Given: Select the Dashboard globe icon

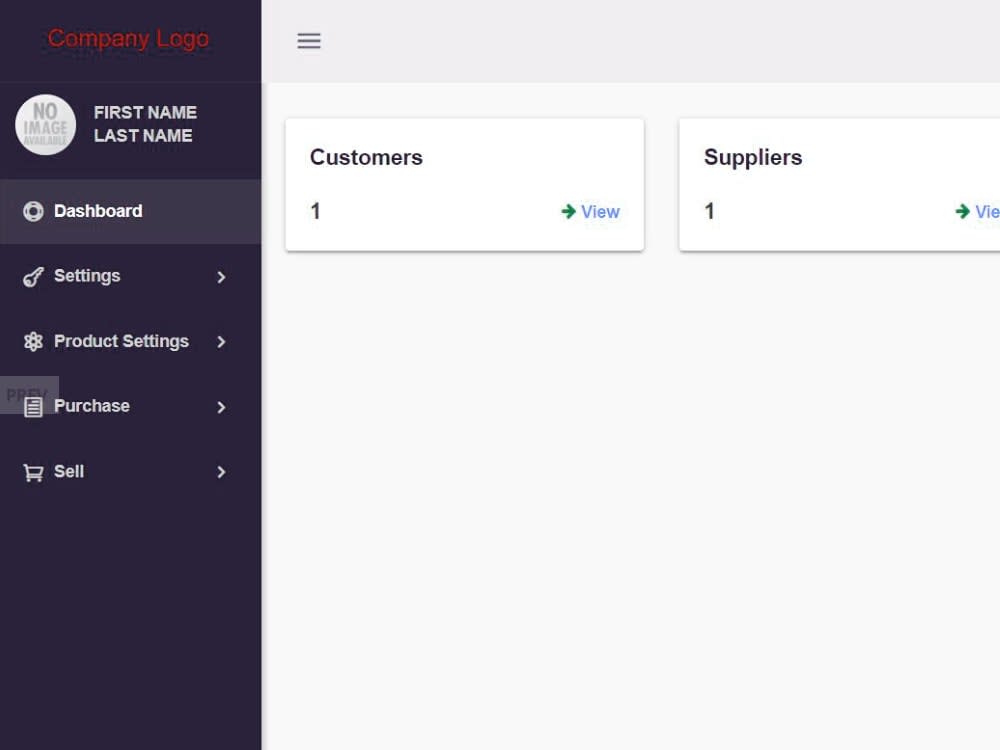Looking at the screenshot, I should pyautogui.click(x=33, y=211).
